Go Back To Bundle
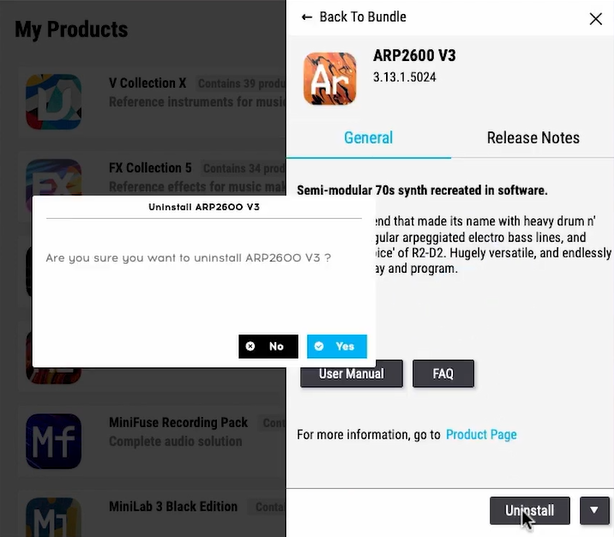Viewport: 614px width, 537px height. click(x=354, y=17)
